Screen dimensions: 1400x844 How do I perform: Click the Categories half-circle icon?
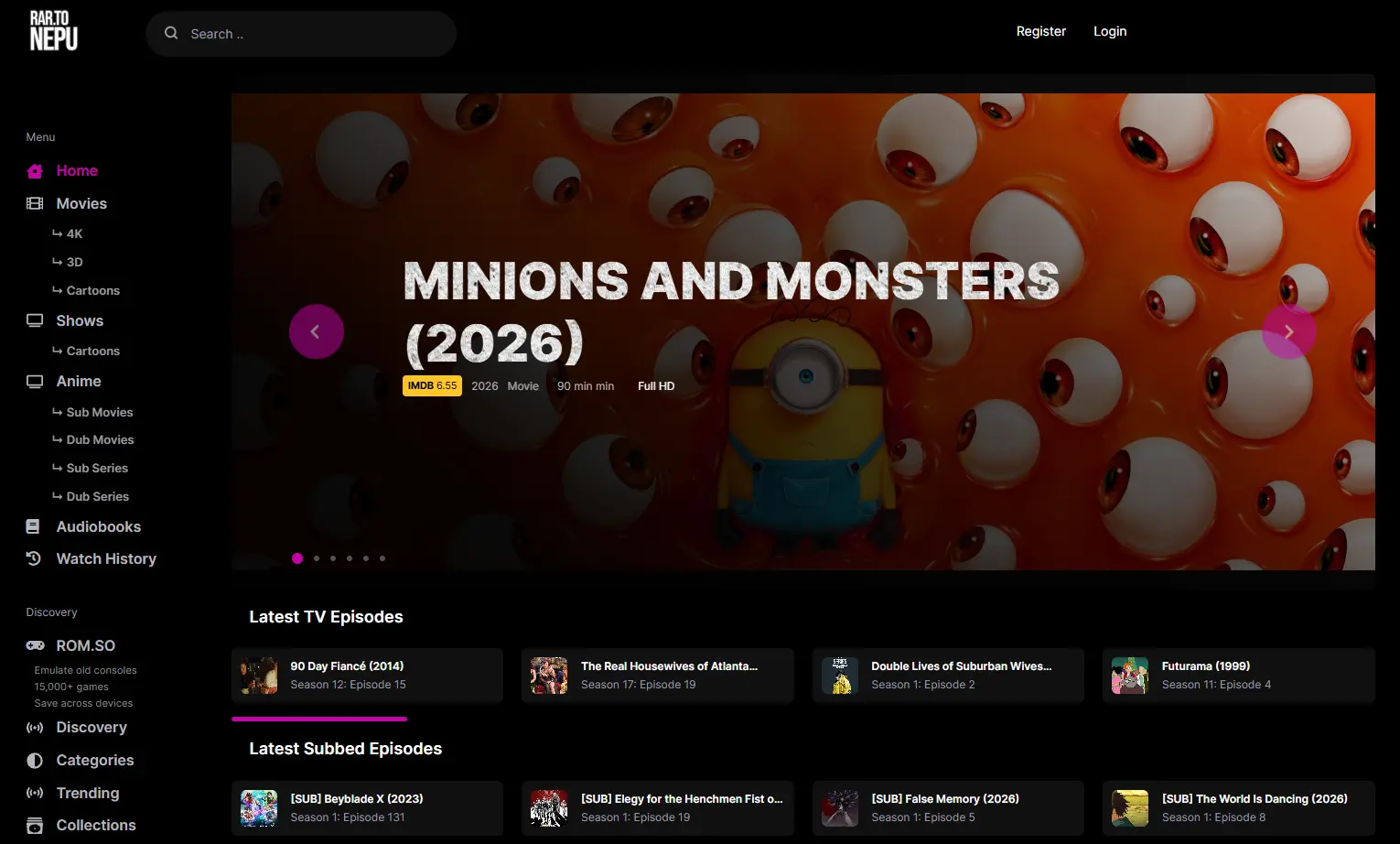pos(35,761)
